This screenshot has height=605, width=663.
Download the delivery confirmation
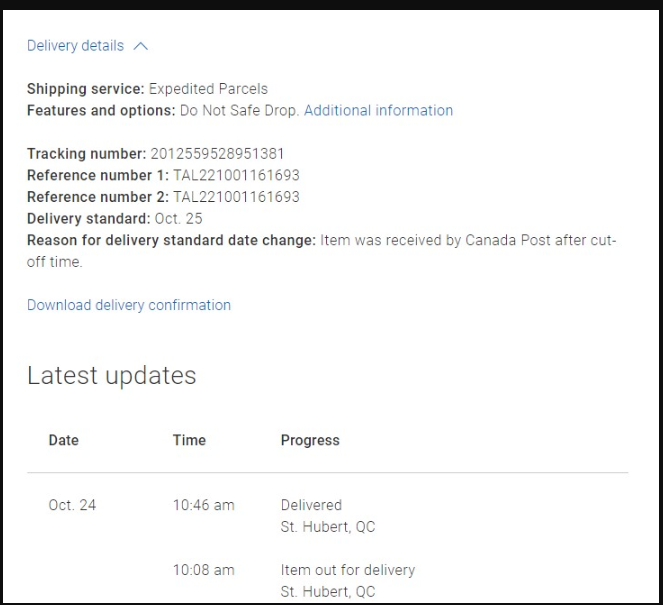[x=129, y=305]
